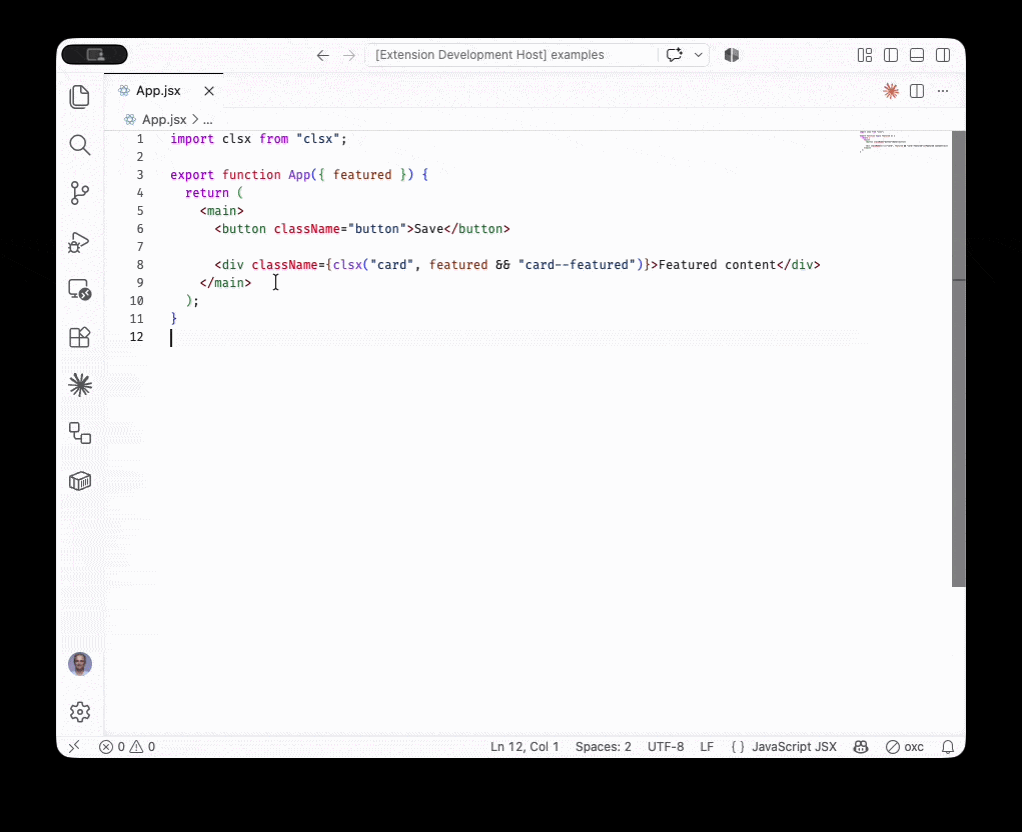This screenshot has height=832, width=1022.
Task: Change file encoding UTF-8
Action: 665,747
